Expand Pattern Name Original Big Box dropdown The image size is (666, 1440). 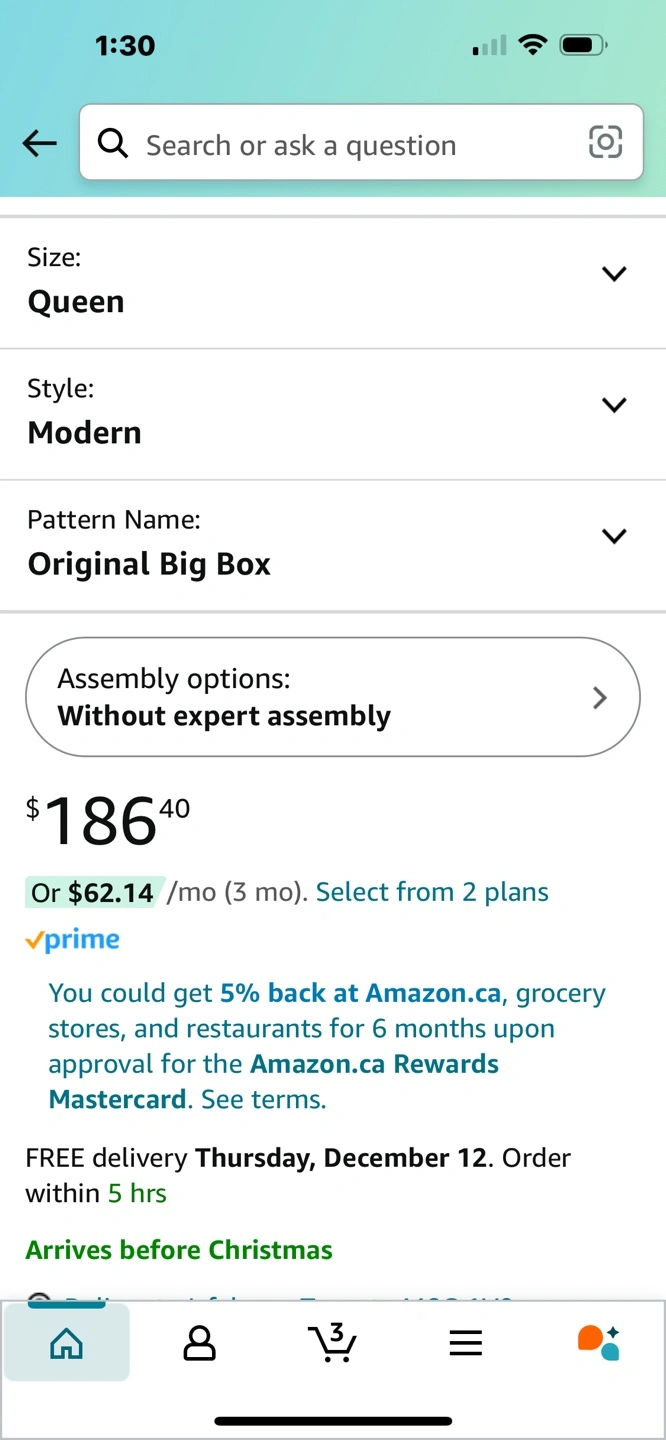[x=333, y=545]
